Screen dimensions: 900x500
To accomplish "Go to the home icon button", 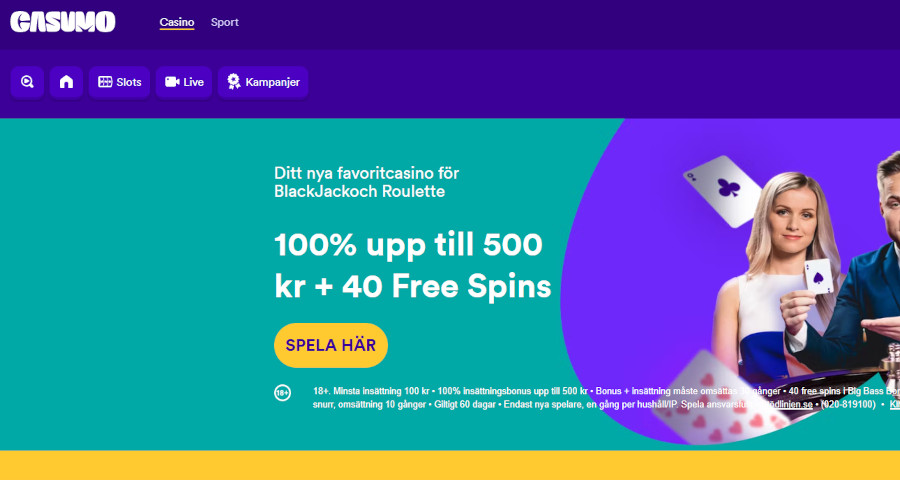I will [x=67, y=82].
